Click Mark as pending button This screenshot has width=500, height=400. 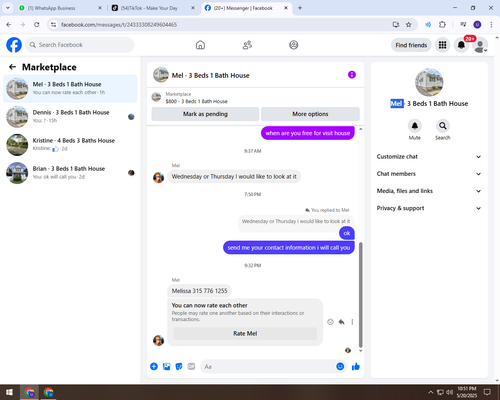pos(205,114)
